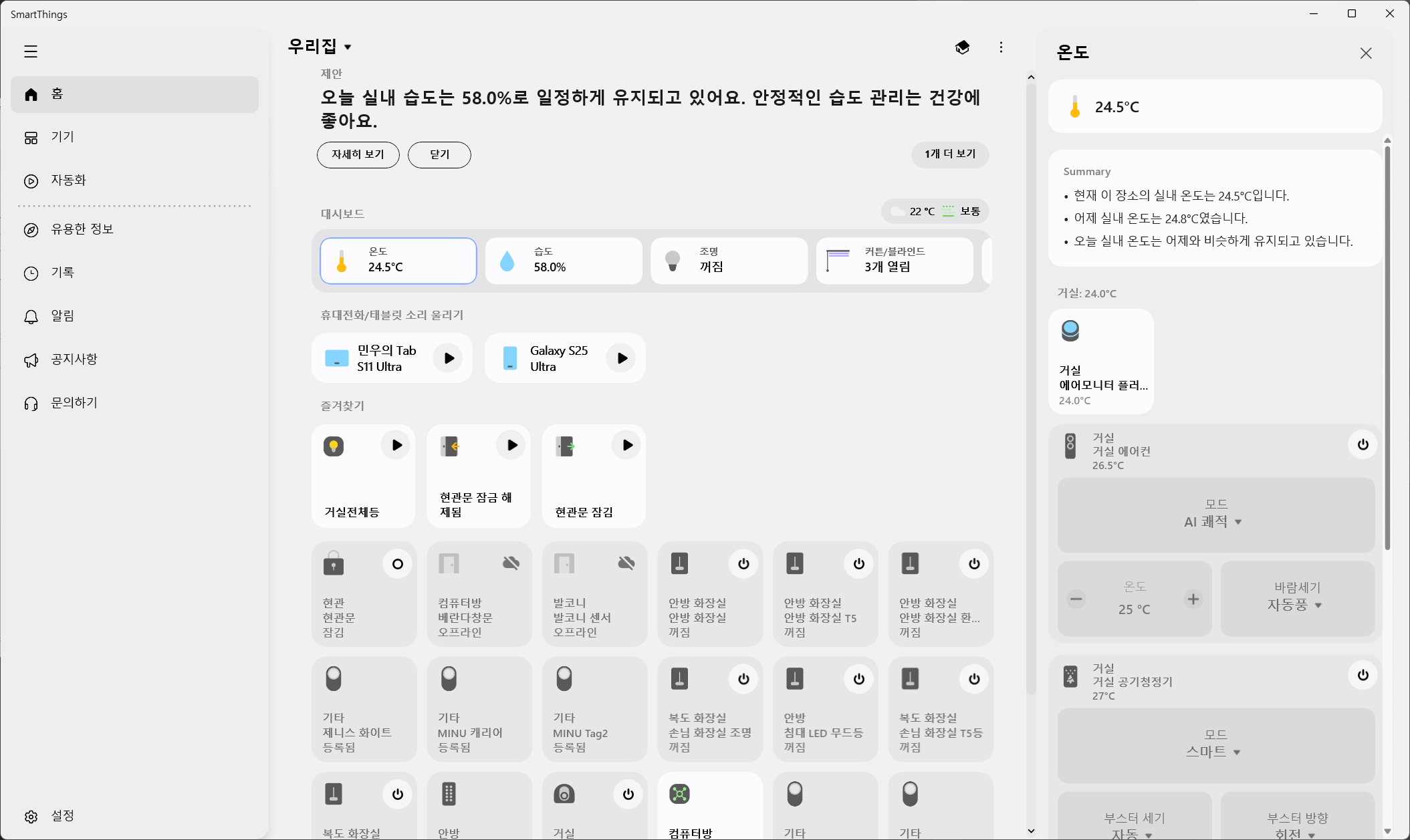
Task: Open AI 쾌적 mode dropdown
Action: [x=1215, y=522]
